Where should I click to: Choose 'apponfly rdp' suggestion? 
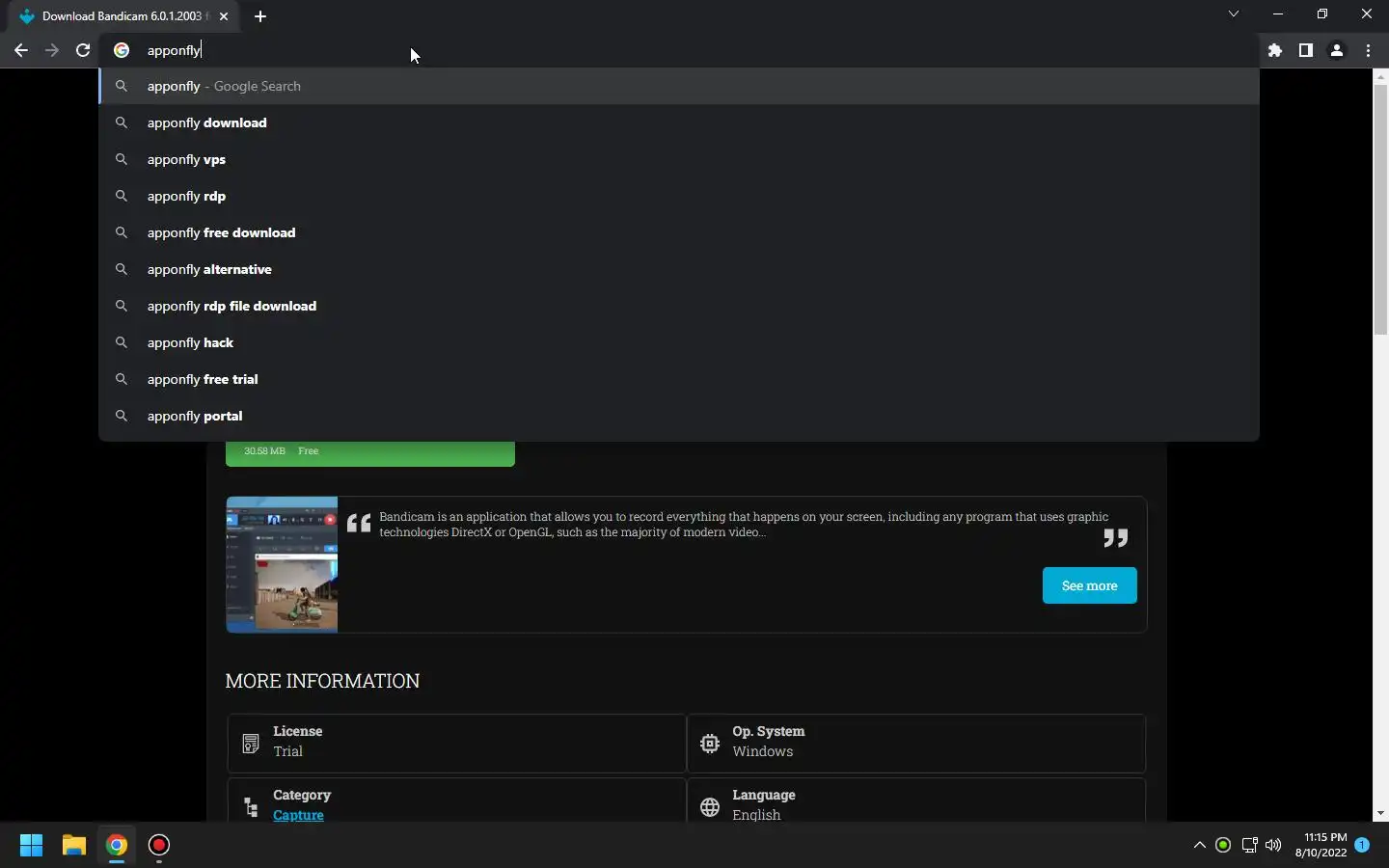point(679,196)
